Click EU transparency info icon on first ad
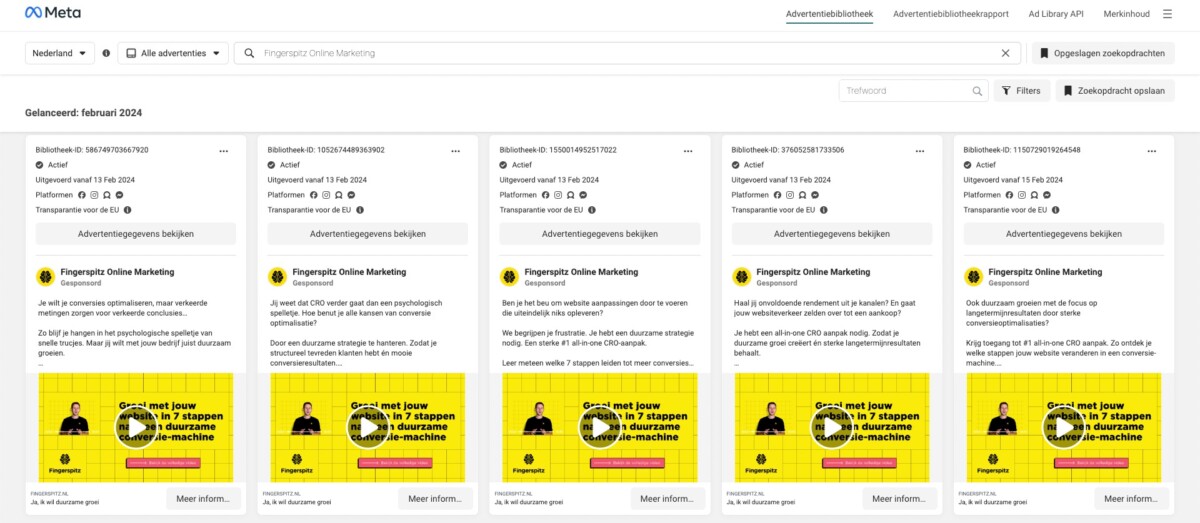 coord(127,210)
